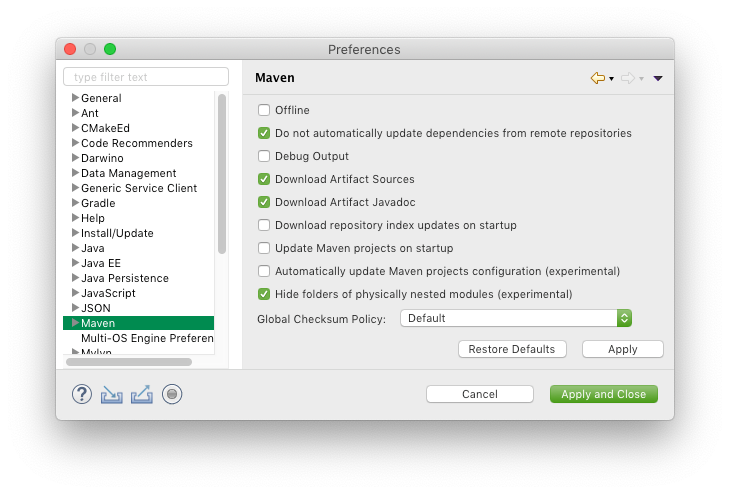The width and height of the screenshot is (730, 494).
Task: Click the Help question mark icon
Action: coord(82,394)
